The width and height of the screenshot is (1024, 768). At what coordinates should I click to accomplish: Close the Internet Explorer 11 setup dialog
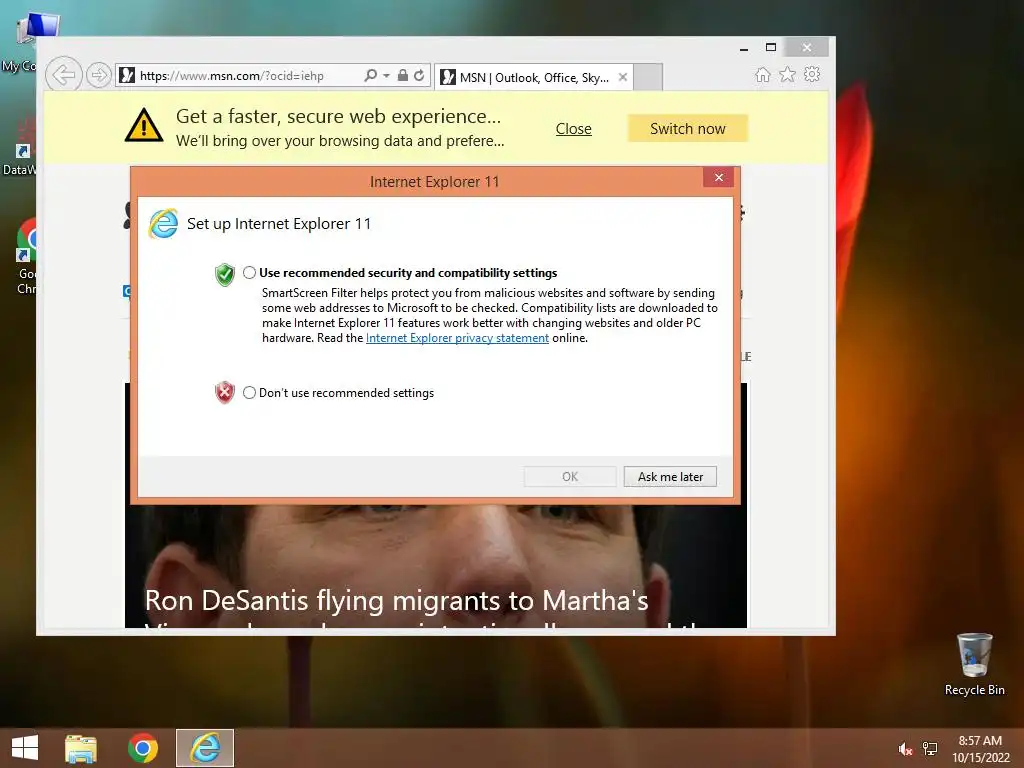pos(718,177)
